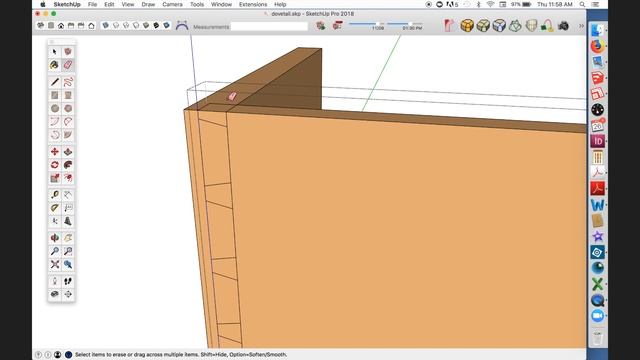Screen dimensions: 640x360
Task: Activate the Section Plane tool
Action: tap(68, 294)
